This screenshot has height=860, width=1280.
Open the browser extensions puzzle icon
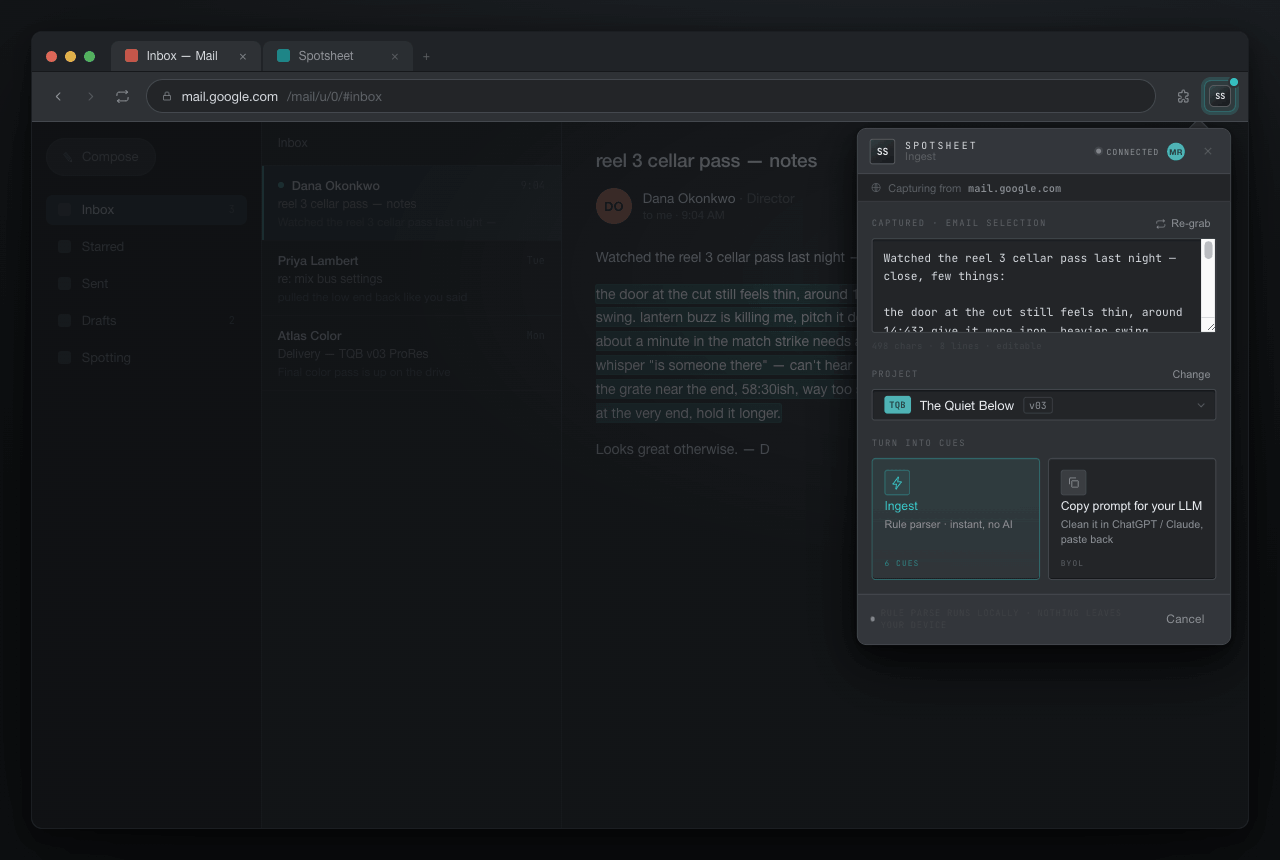[1183, 96]
